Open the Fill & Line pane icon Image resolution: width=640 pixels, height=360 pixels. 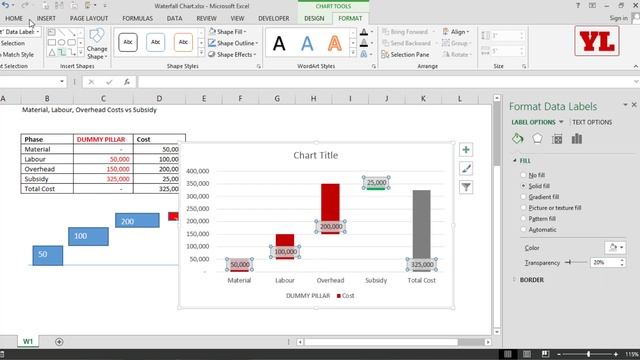518,139
